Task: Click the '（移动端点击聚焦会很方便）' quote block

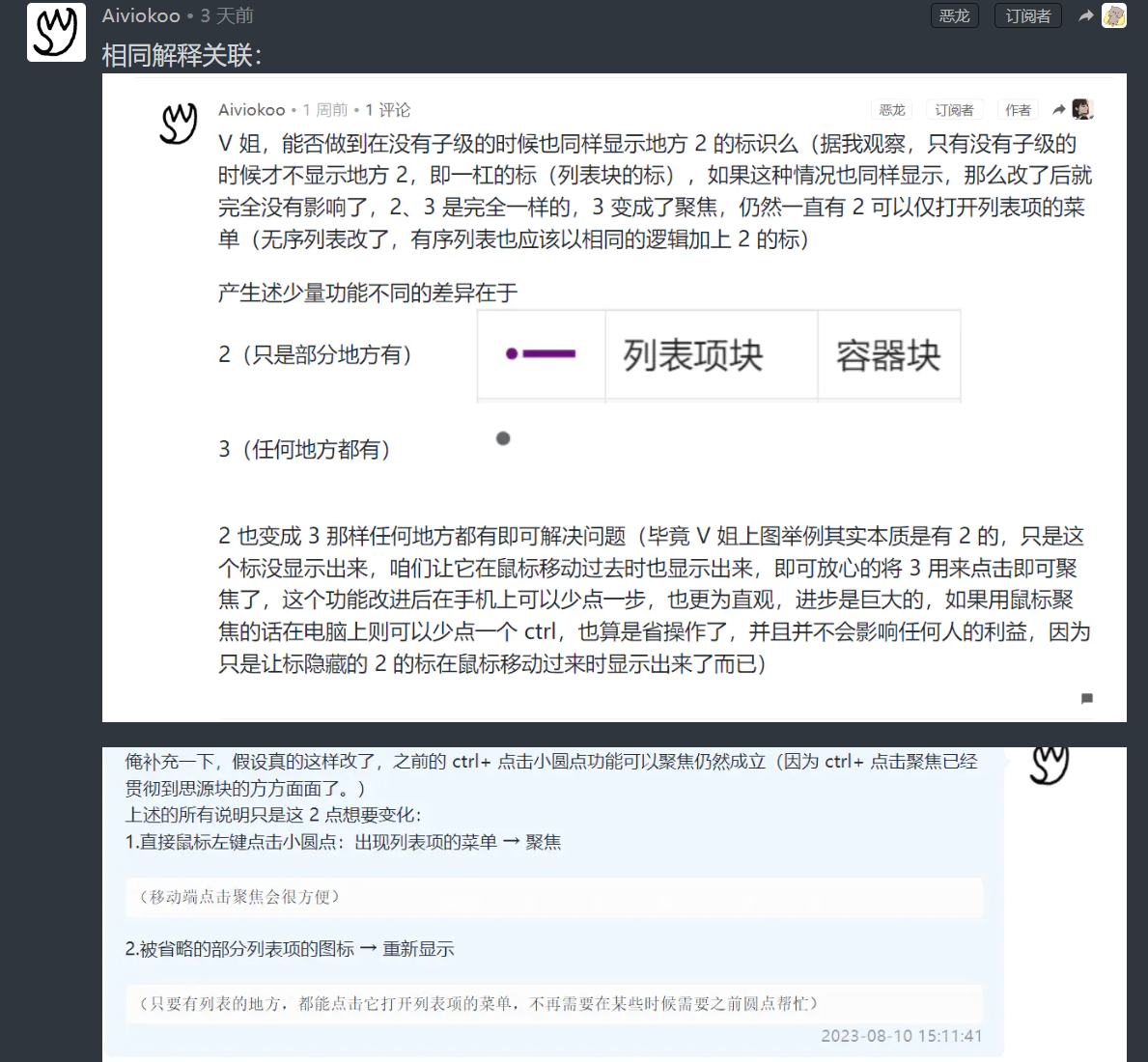Action: (x=554, y=897)
